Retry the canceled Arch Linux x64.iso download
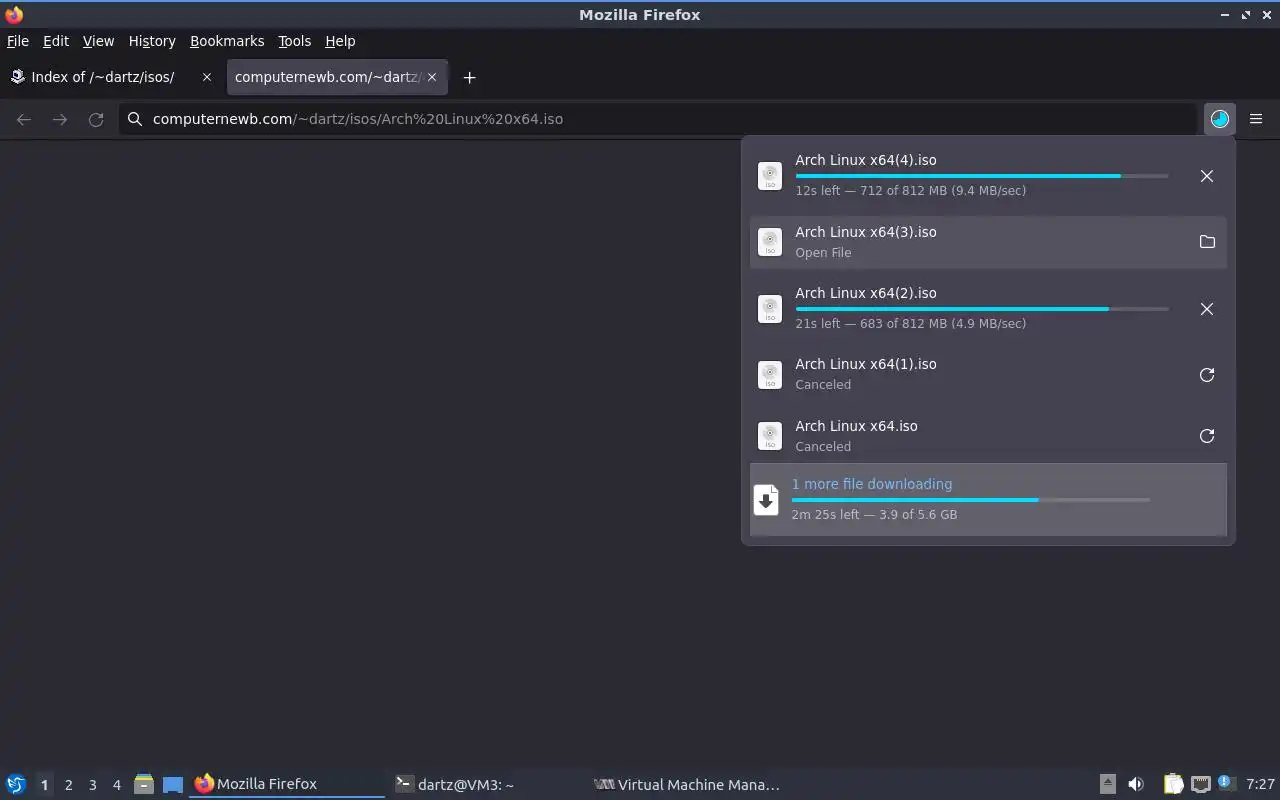1280x800 pixels. click(1207, 436)
